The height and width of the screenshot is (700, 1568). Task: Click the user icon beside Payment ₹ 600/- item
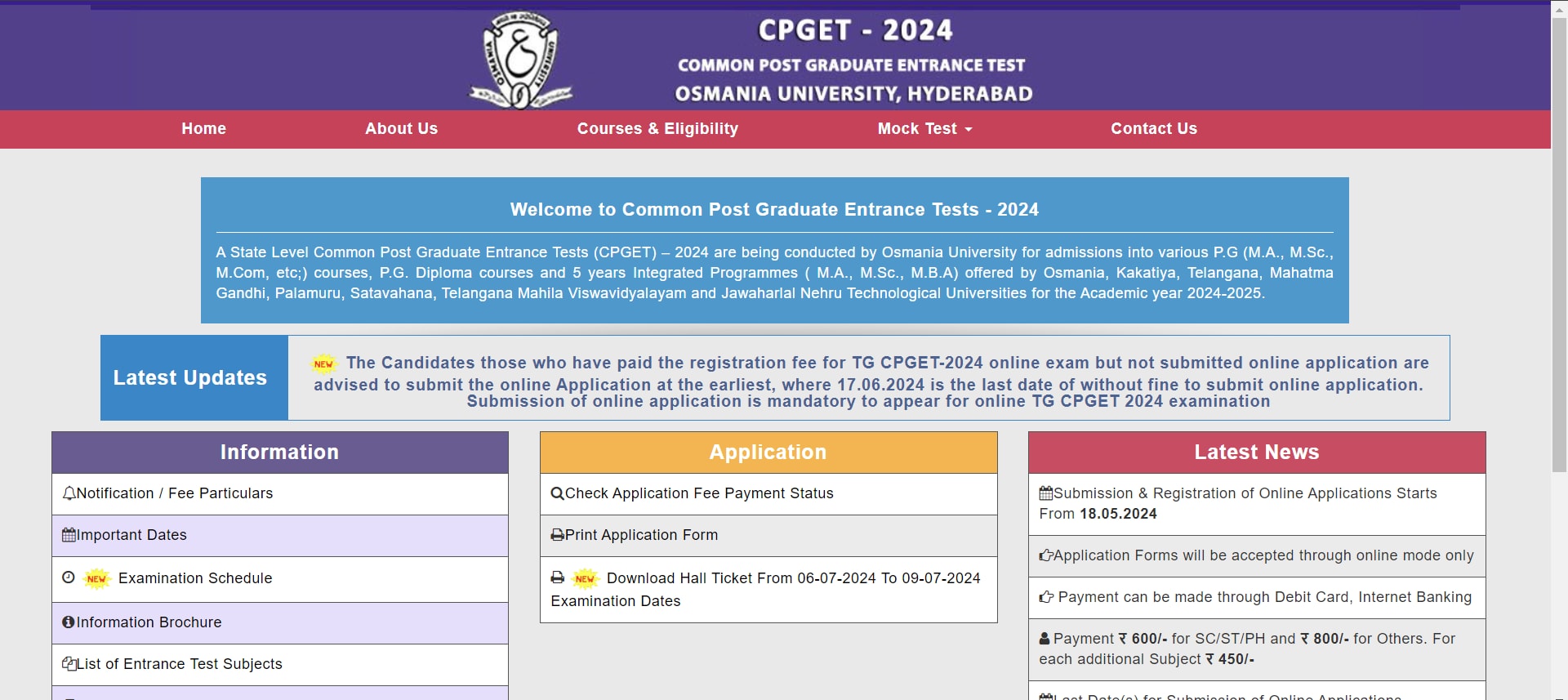pos(1045,639)
